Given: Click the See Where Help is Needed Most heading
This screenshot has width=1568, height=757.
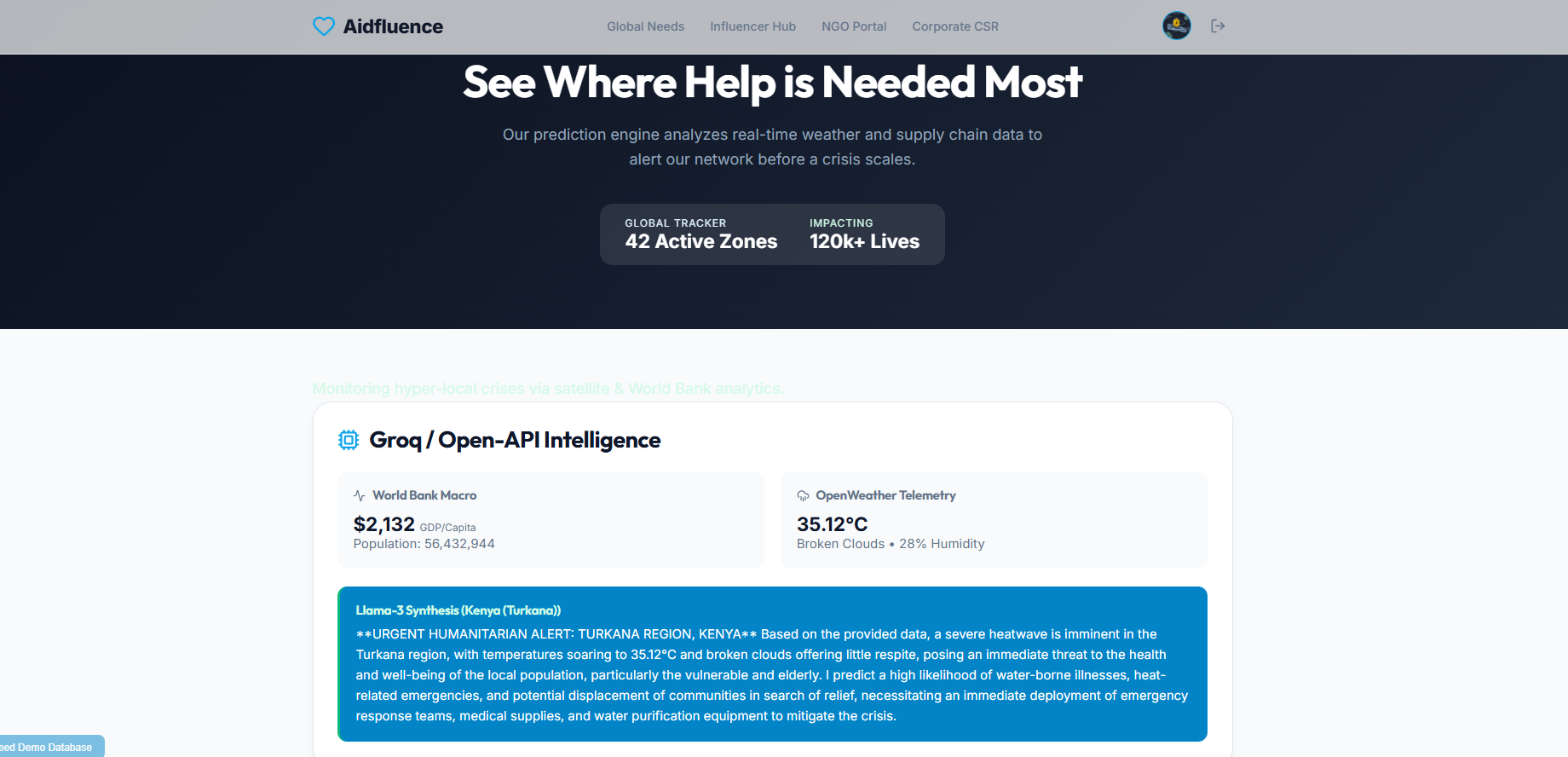Looking at the screenshot, I should point(773,83).
